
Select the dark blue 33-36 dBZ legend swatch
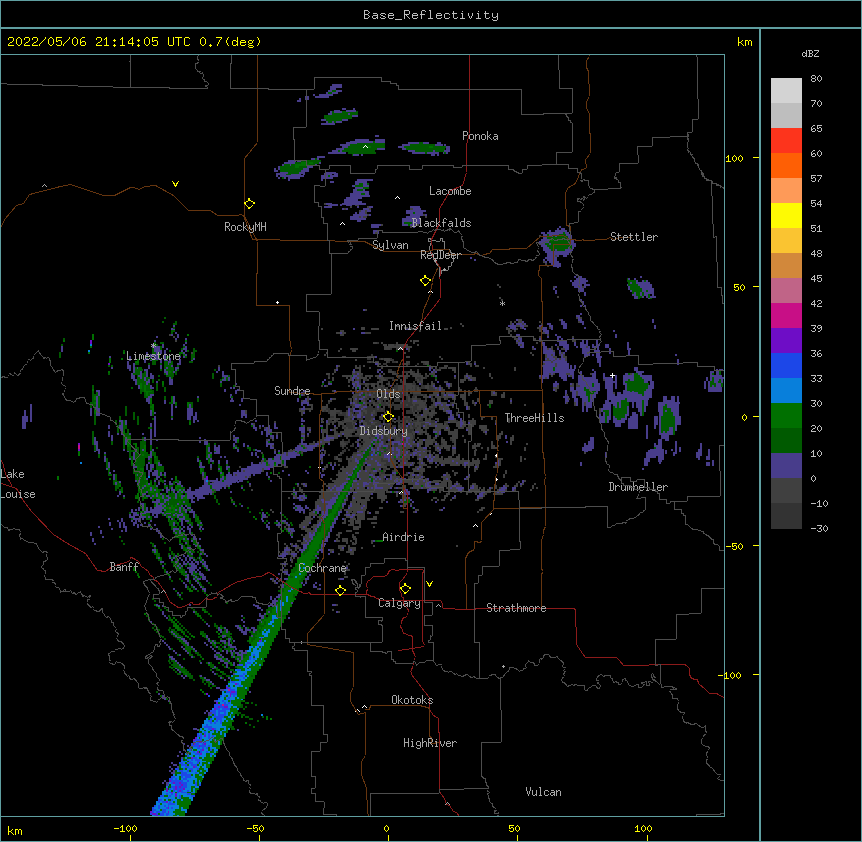pos(786,365)
